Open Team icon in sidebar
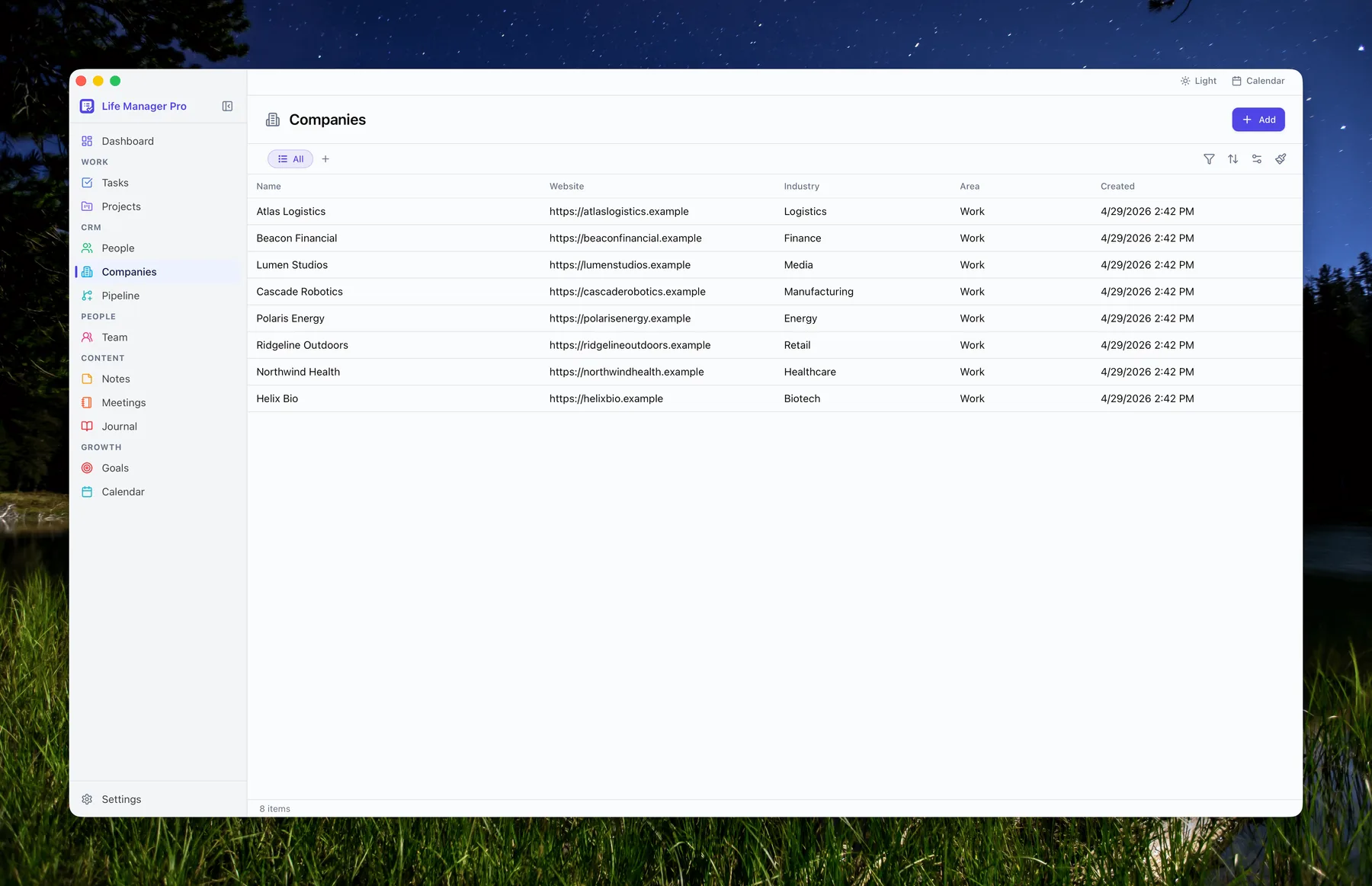 [x=87, y=337]
